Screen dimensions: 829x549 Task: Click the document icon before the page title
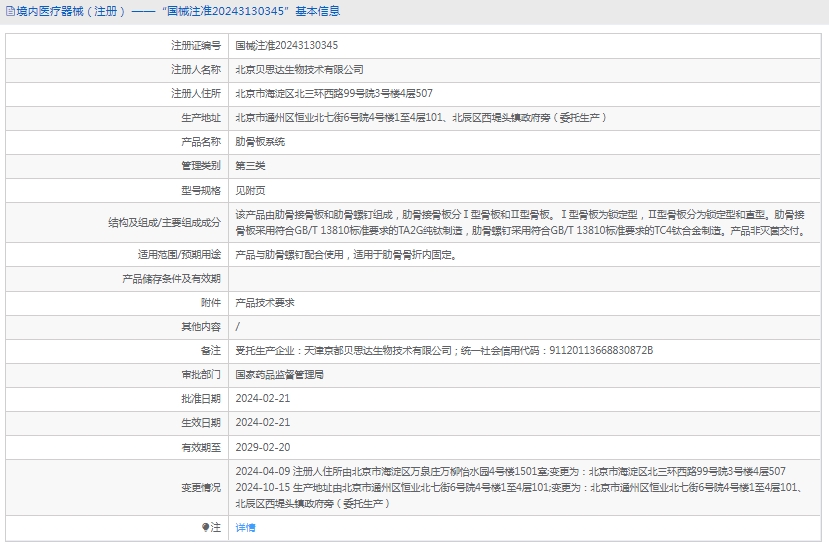point(7,12)
